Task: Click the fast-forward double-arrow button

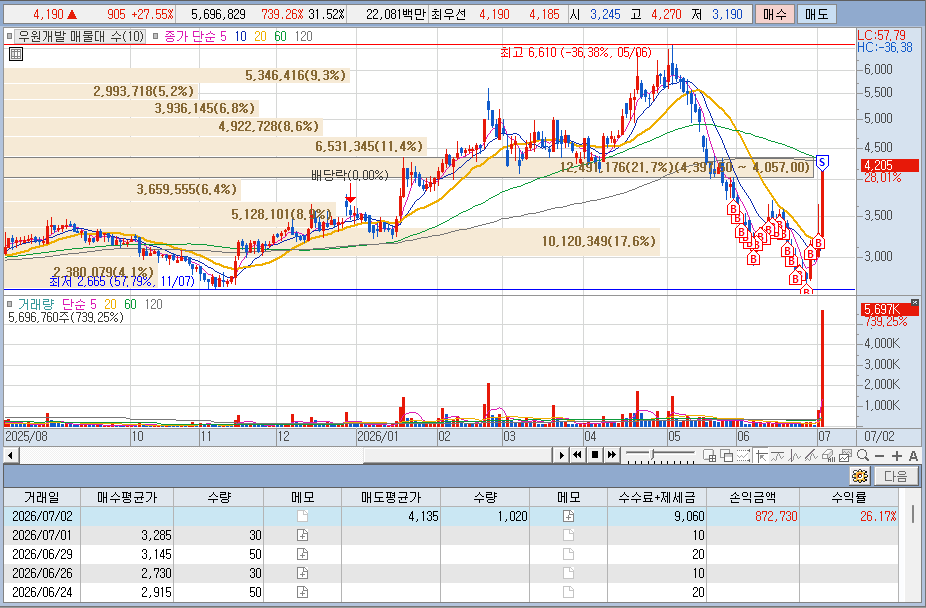Action: tap(612, 455)
